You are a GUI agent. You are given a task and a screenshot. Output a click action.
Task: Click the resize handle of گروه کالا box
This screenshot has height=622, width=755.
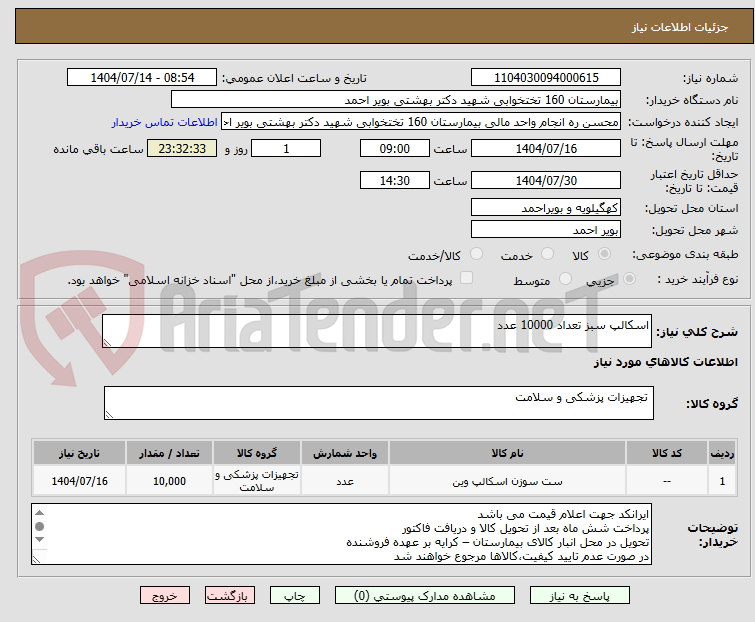109,415
